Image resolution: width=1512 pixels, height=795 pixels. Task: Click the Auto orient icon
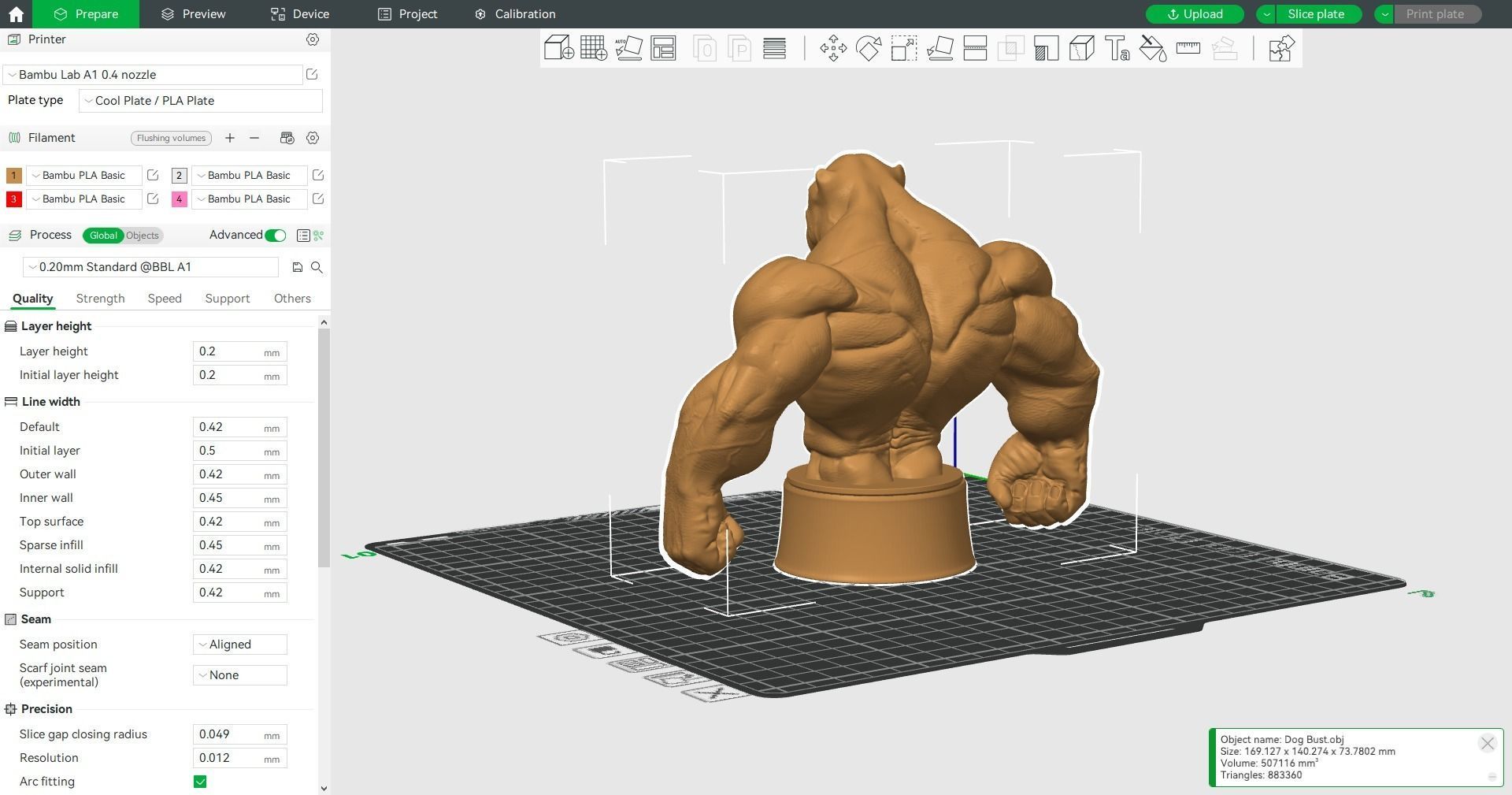pyautogui.click(x=628, y=48)
